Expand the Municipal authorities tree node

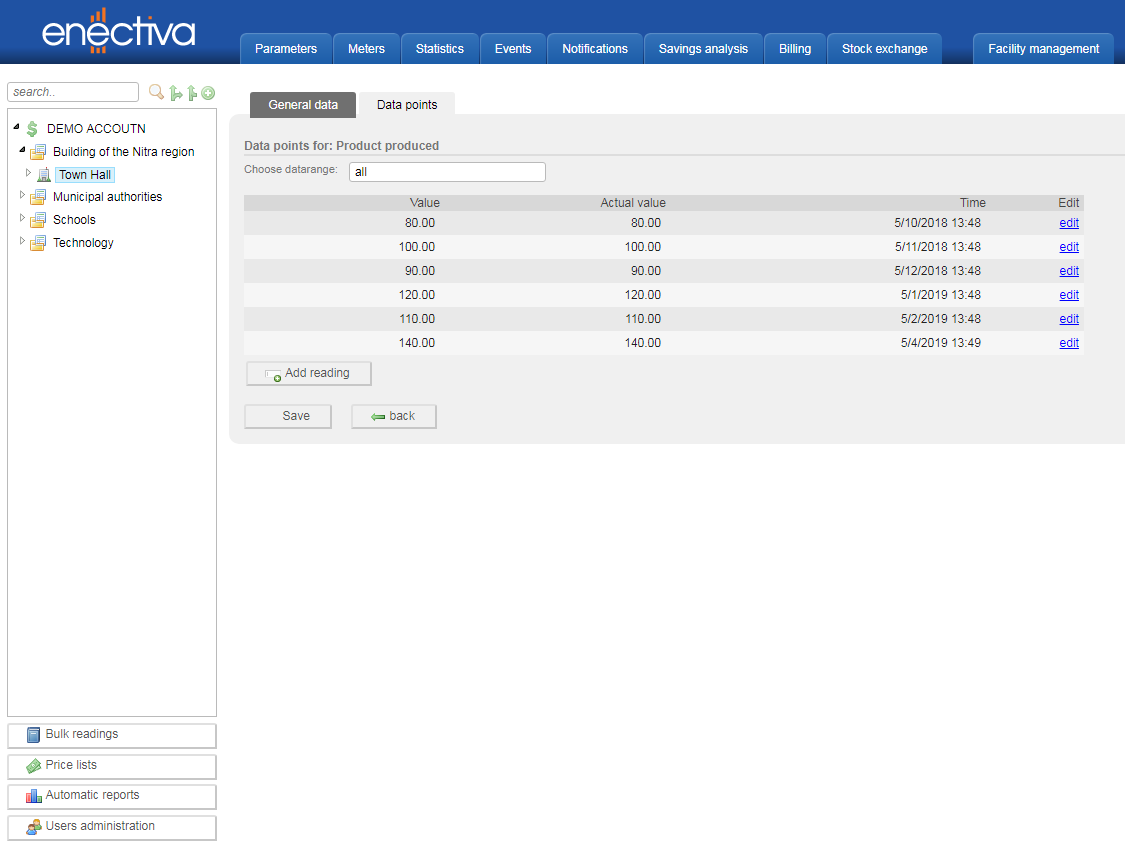(x=22, y=195)
